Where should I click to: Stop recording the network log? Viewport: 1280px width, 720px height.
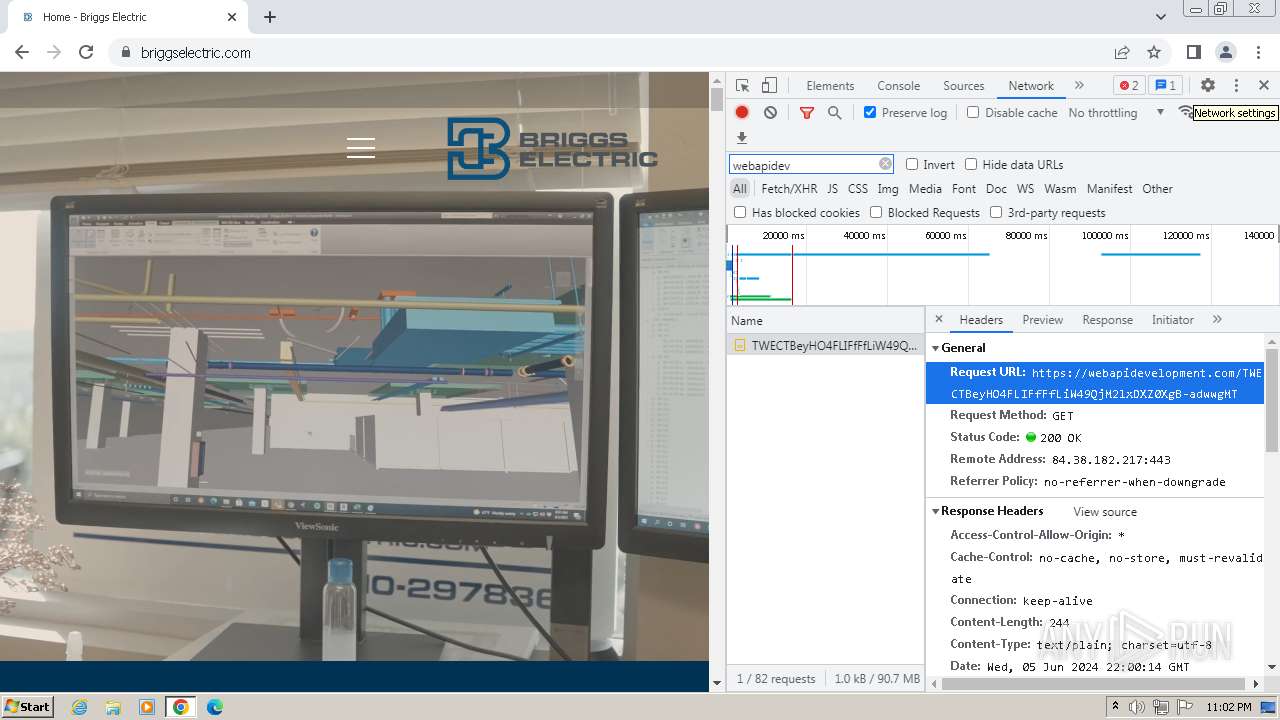click(x=742, y=113)
